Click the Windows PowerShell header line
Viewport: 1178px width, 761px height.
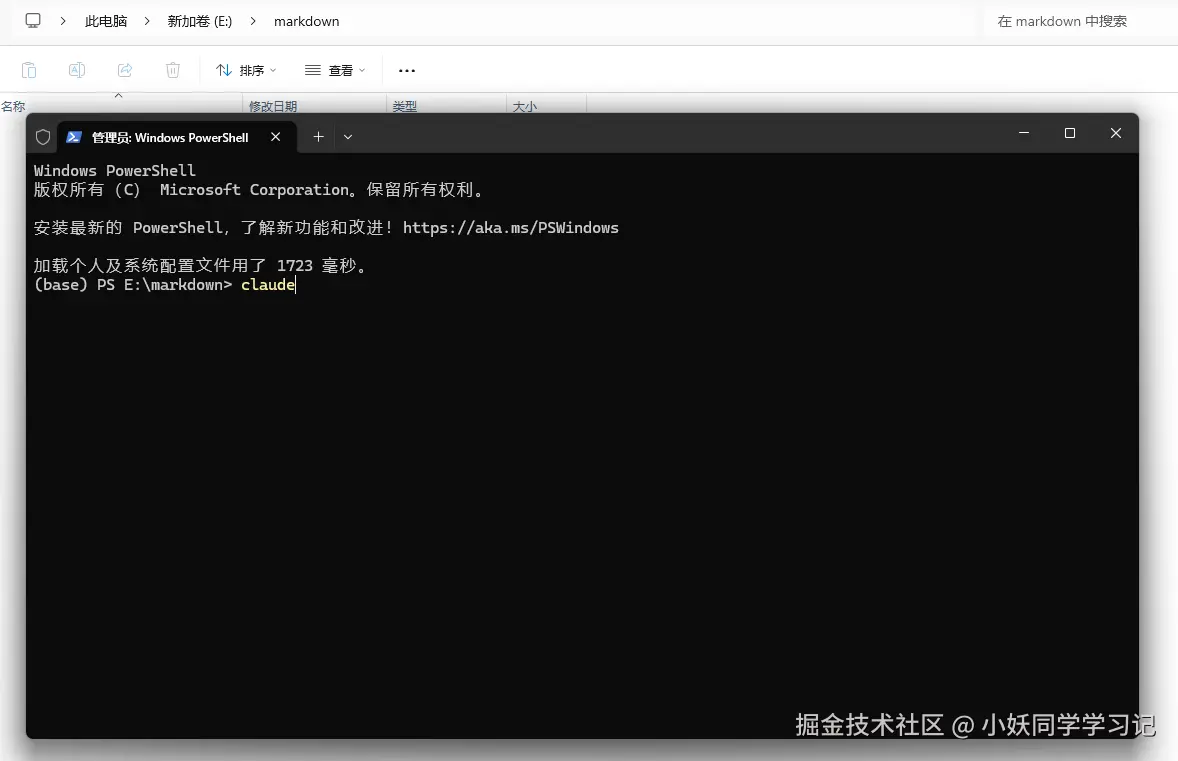coord(114,171)
